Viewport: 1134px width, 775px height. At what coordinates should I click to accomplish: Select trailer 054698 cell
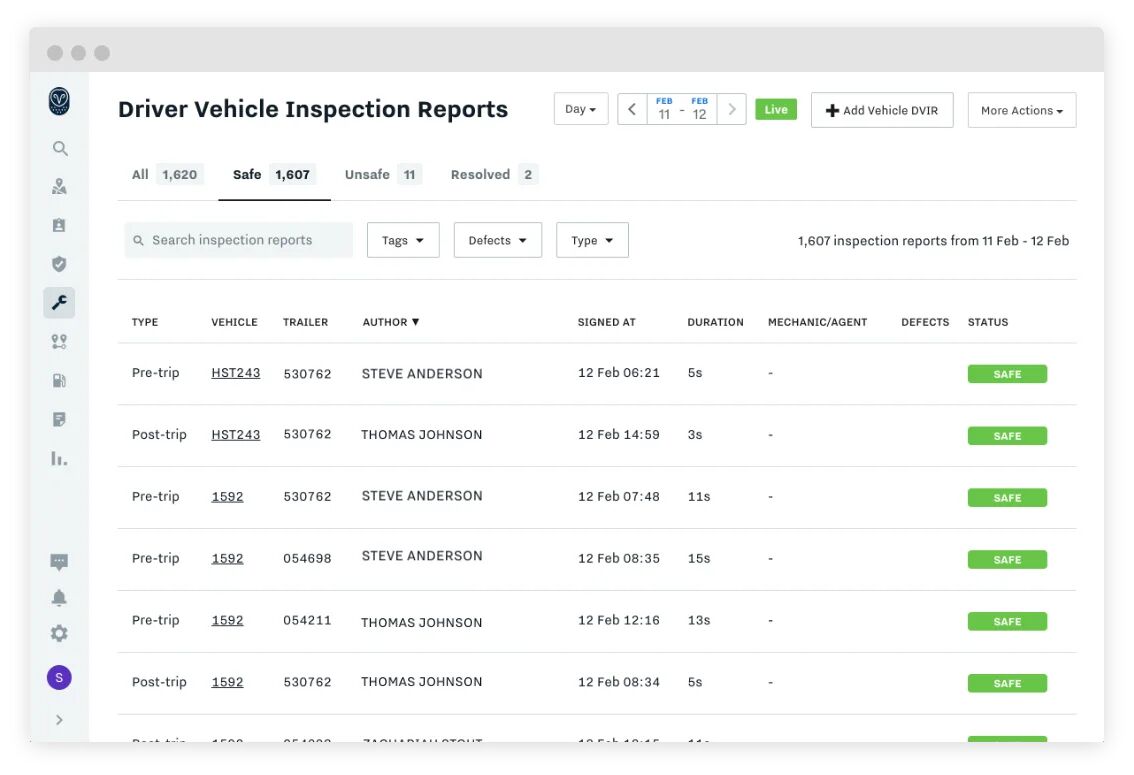307,559
